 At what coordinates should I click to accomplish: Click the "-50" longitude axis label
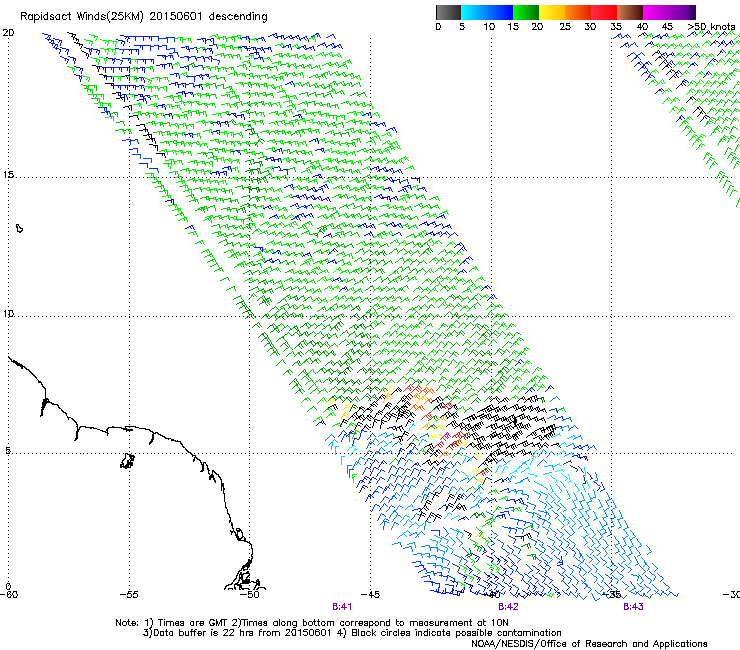pos(250,595)
